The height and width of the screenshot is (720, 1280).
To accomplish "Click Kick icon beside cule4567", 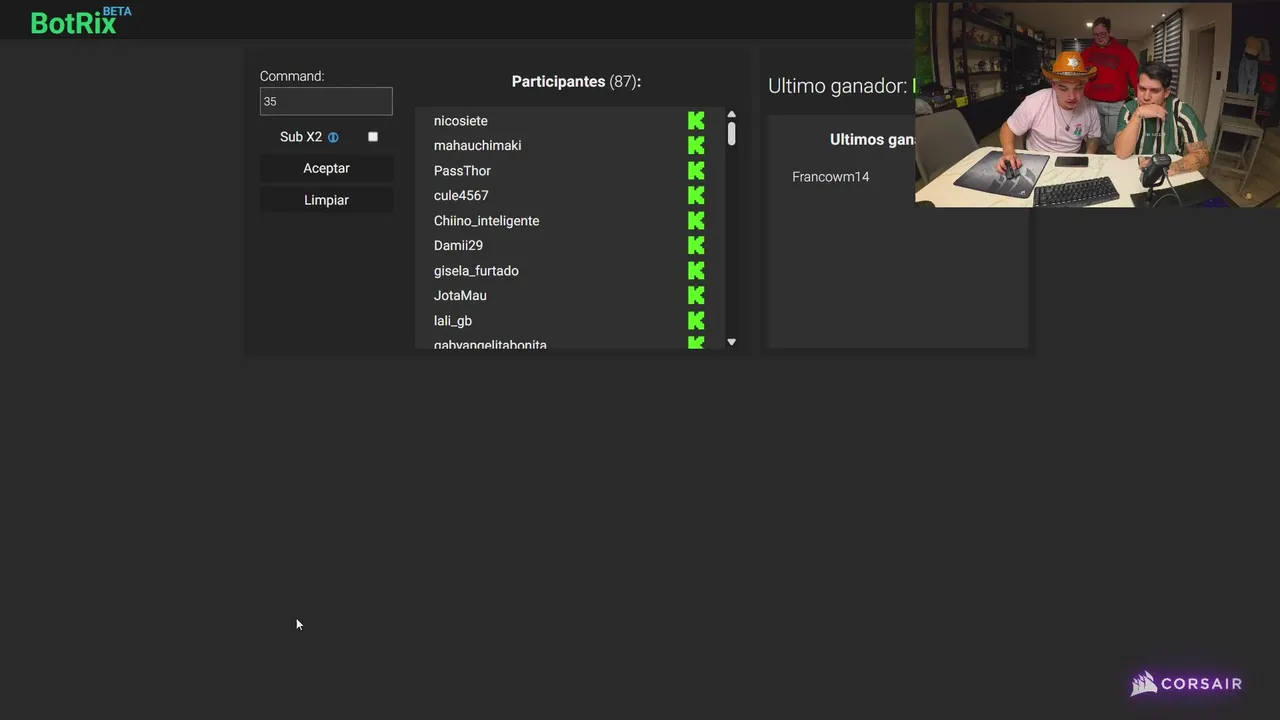I will 696,196.
